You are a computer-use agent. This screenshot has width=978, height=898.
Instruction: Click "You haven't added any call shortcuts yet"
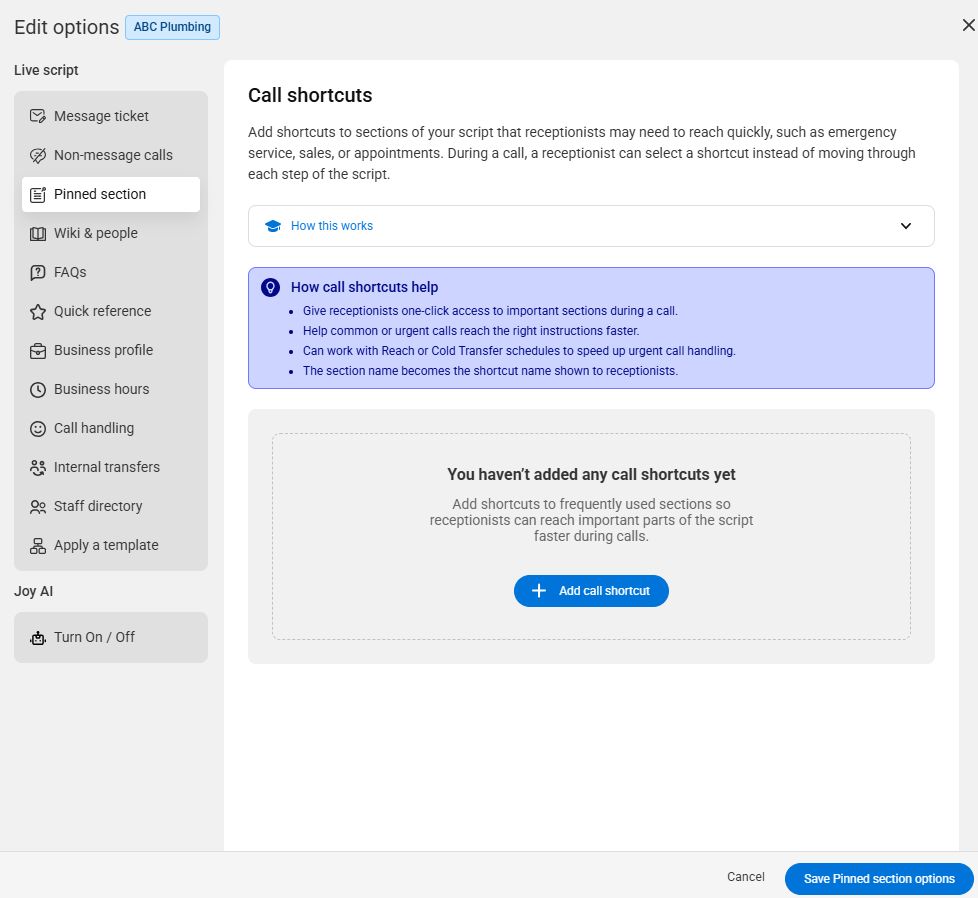pos(591,475)
